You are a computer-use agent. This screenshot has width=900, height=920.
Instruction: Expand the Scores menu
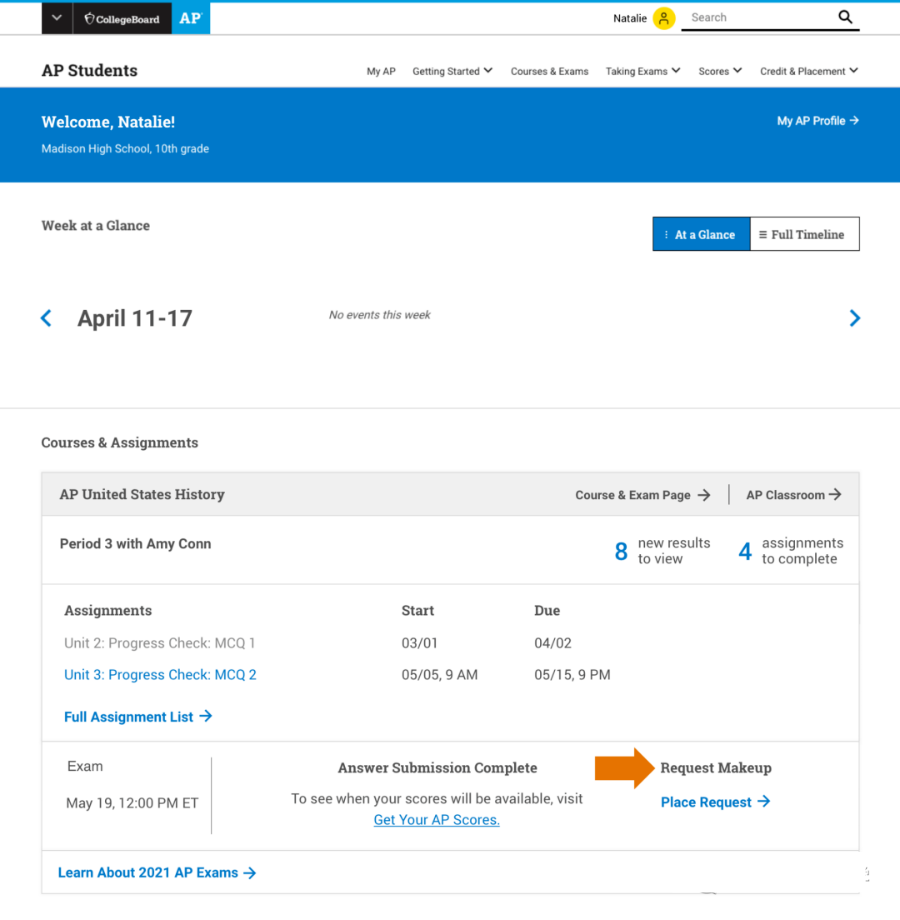point(720,71)
